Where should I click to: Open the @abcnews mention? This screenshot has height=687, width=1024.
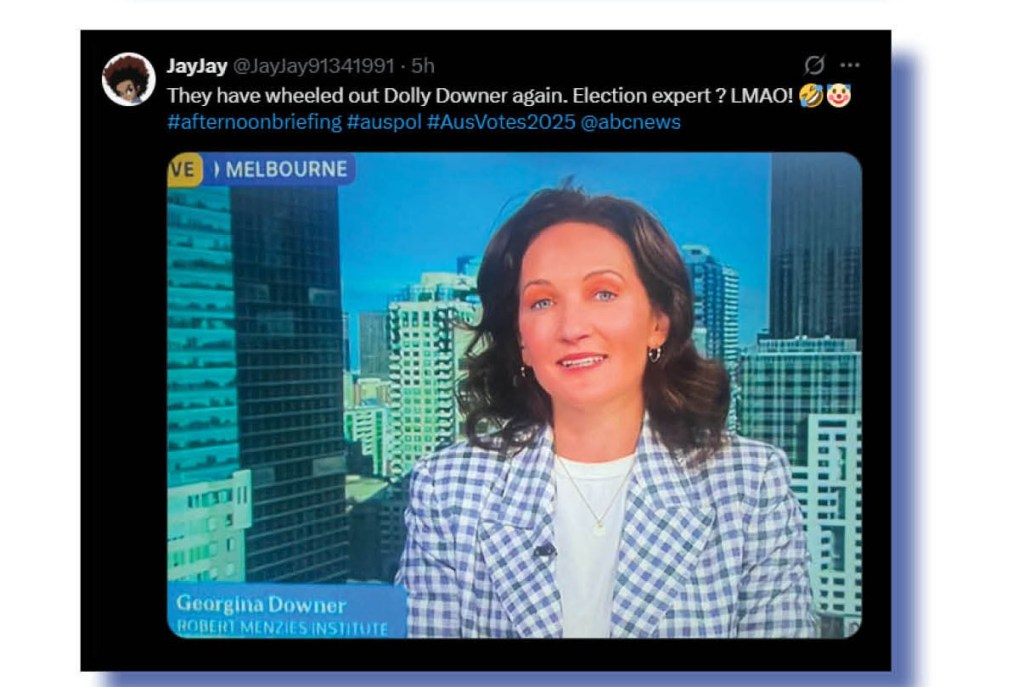pyautogui.click(x=630, y=122)
